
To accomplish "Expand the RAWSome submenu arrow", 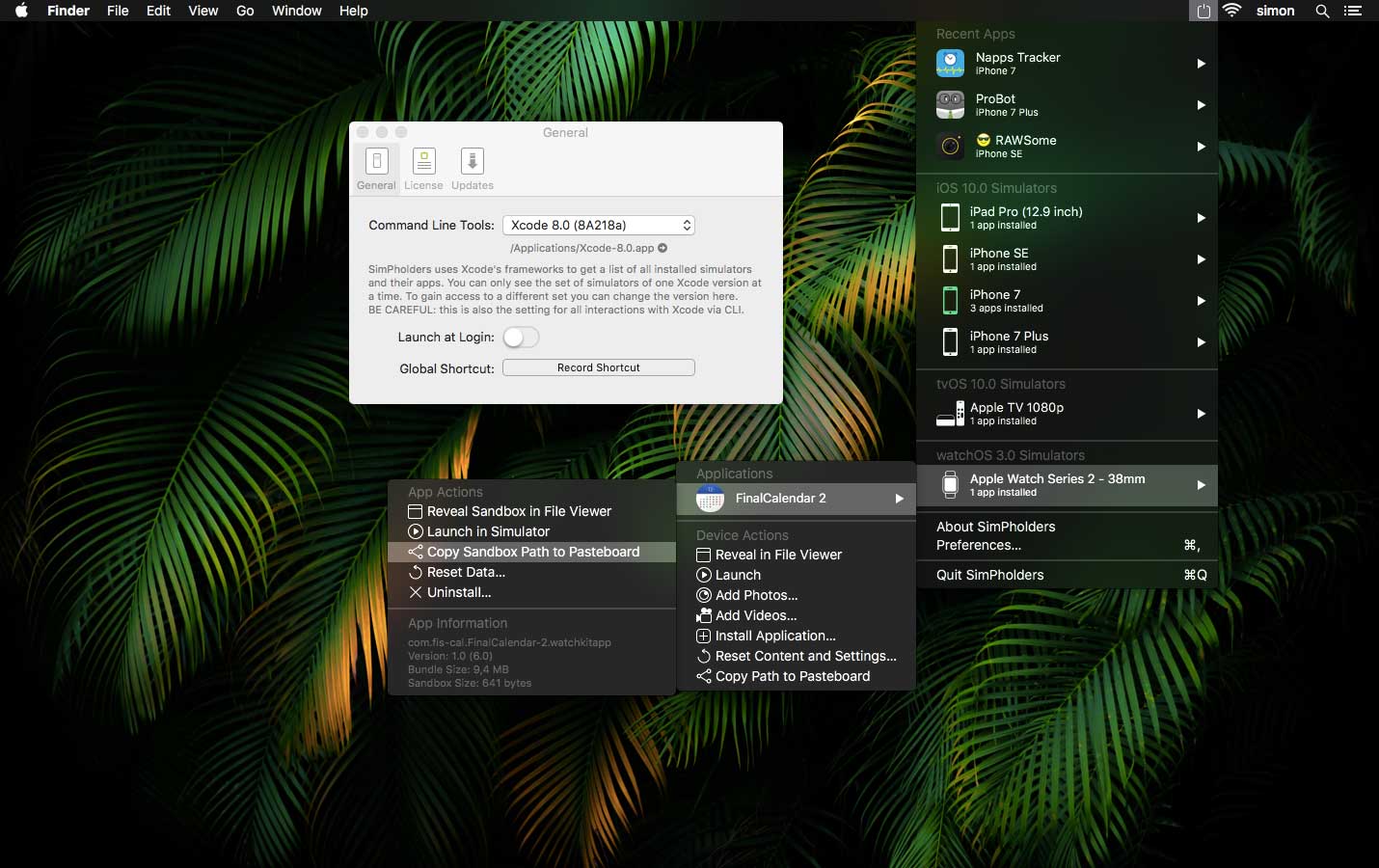I will tap(1201, 147).
